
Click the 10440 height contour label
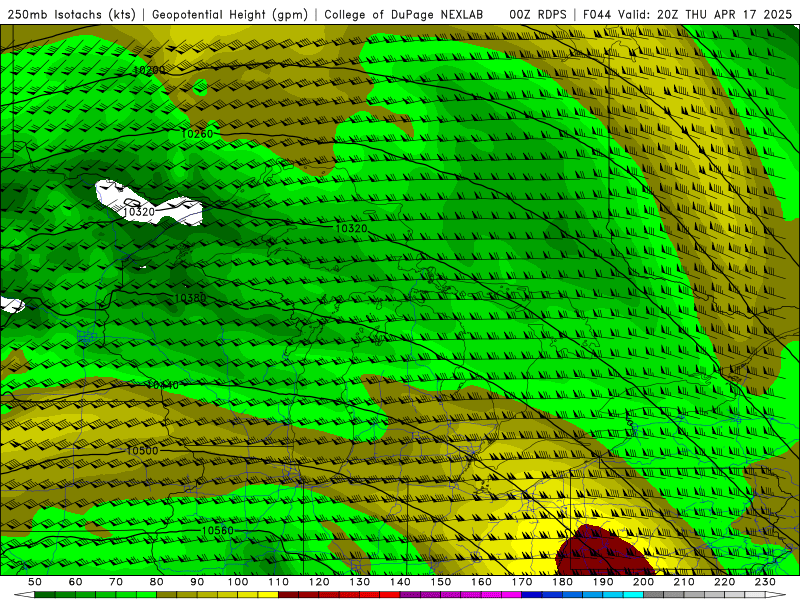click(163, 385)
